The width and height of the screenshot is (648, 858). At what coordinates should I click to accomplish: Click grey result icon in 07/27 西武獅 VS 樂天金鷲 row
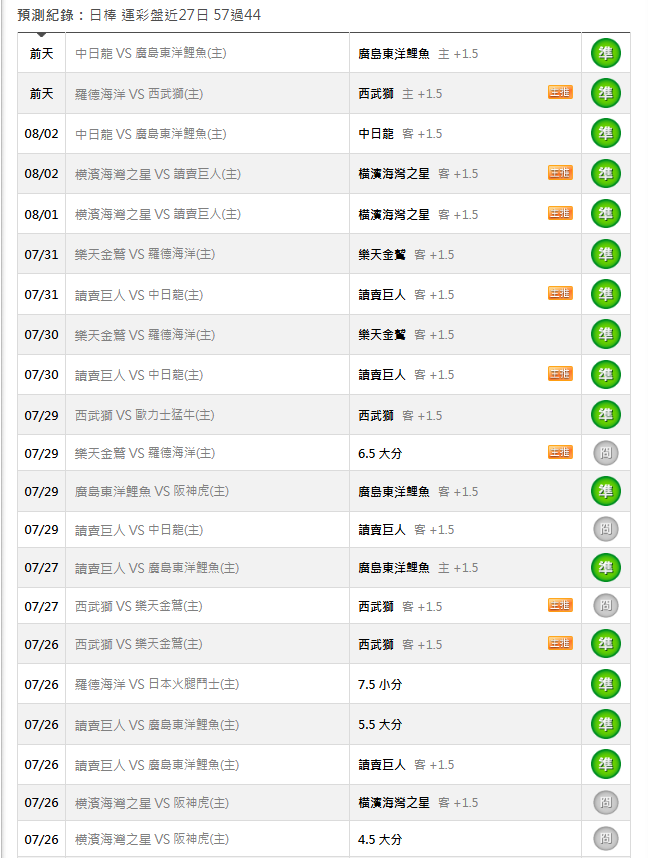(x=605, y=606)
